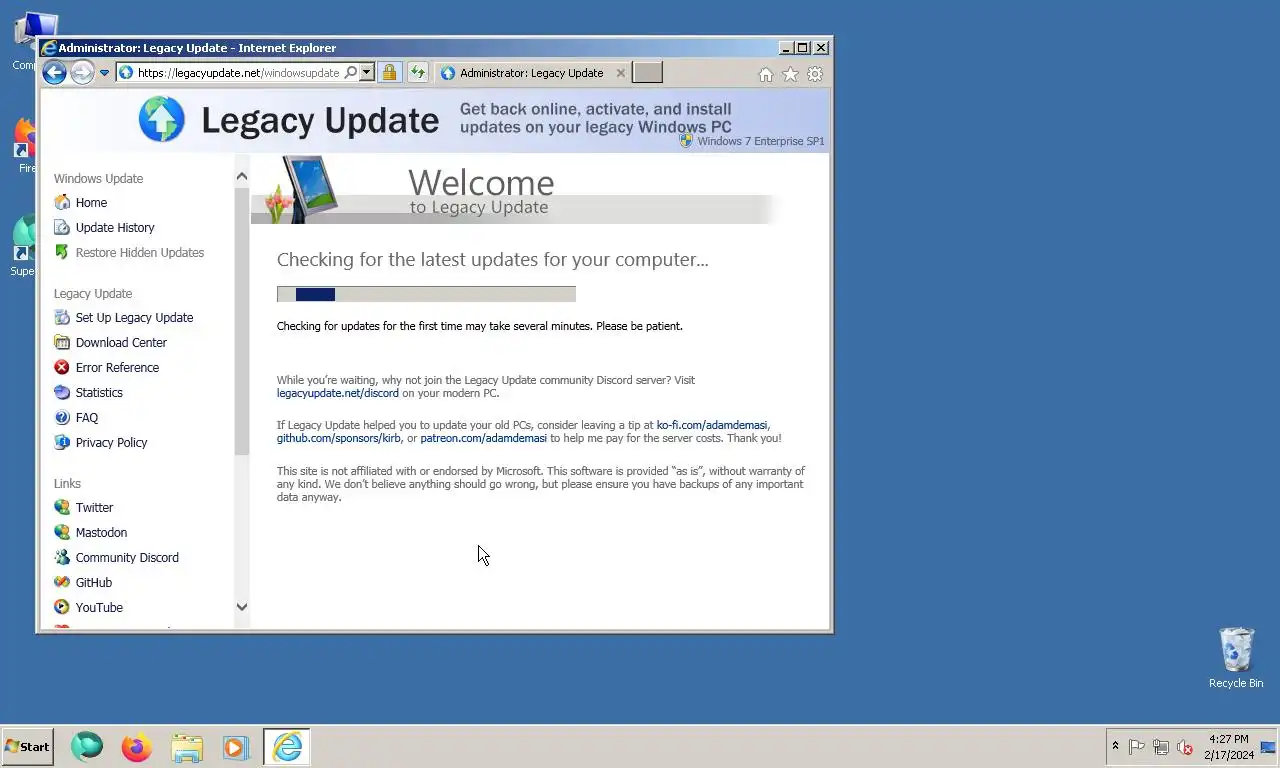Open IE Favorites star icon

point(790,74)
